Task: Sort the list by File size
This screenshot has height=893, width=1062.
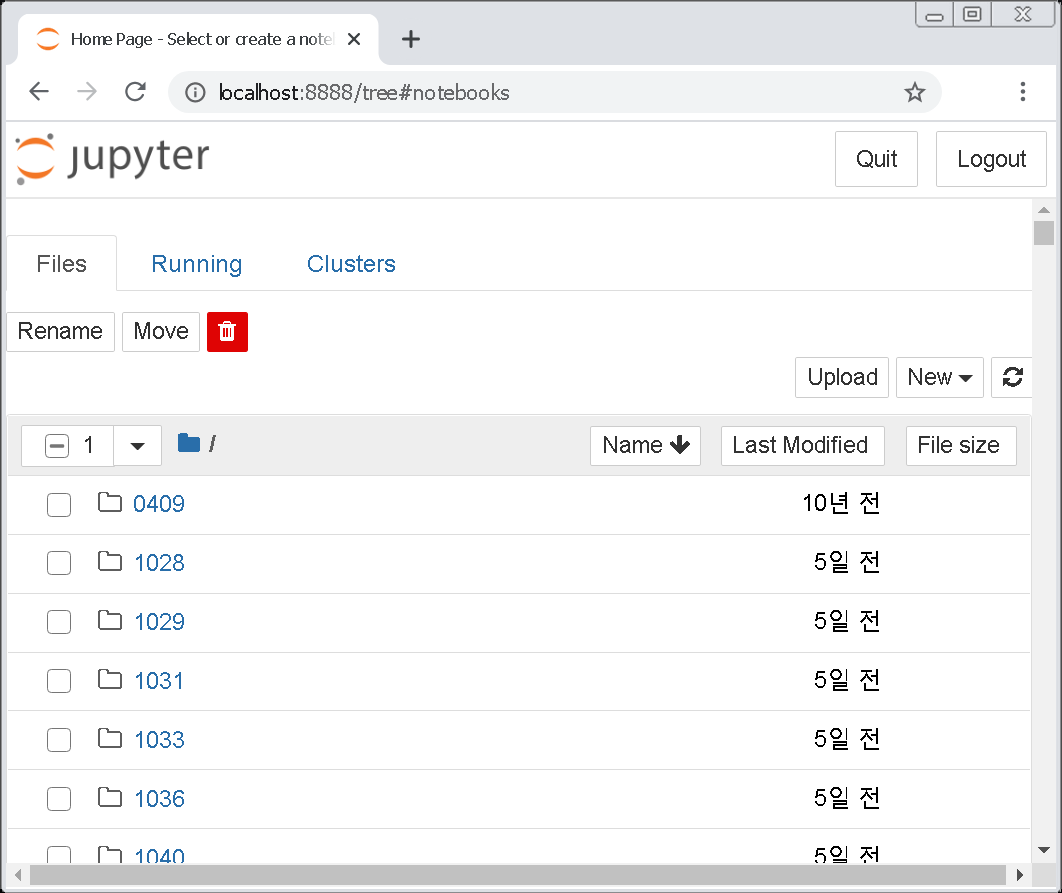Action: [x=961, y=446]
